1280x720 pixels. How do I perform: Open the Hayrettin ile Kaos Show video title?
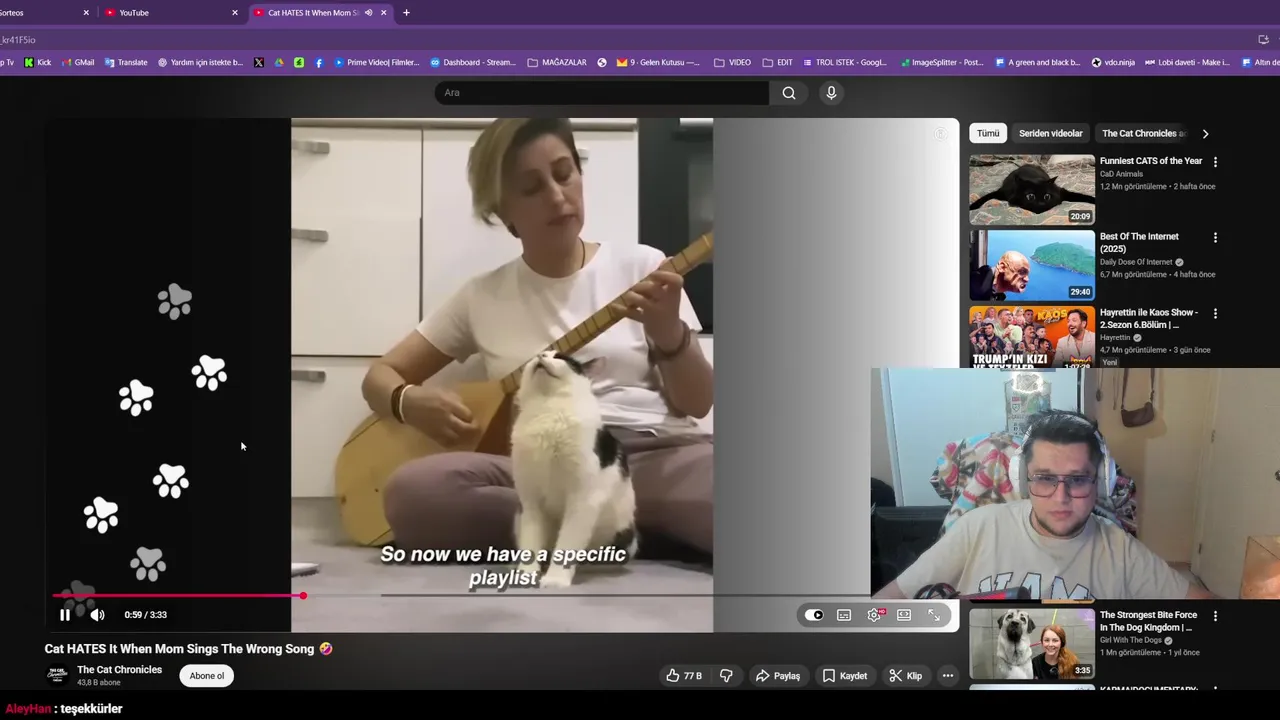tap(1148, 318)
